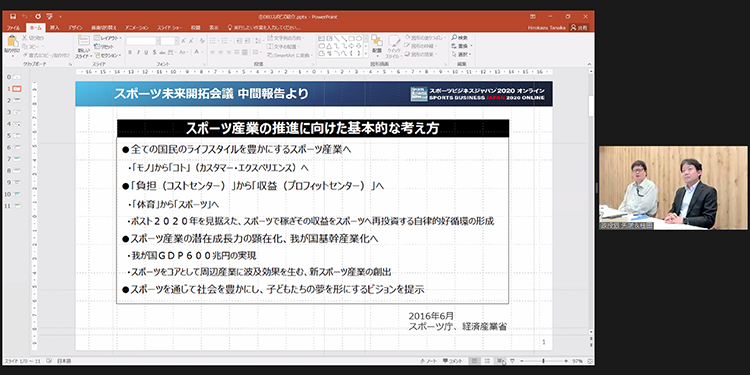Switch to Slide Sorter view icon
The image size is (750, 375).
pos(487,361)
